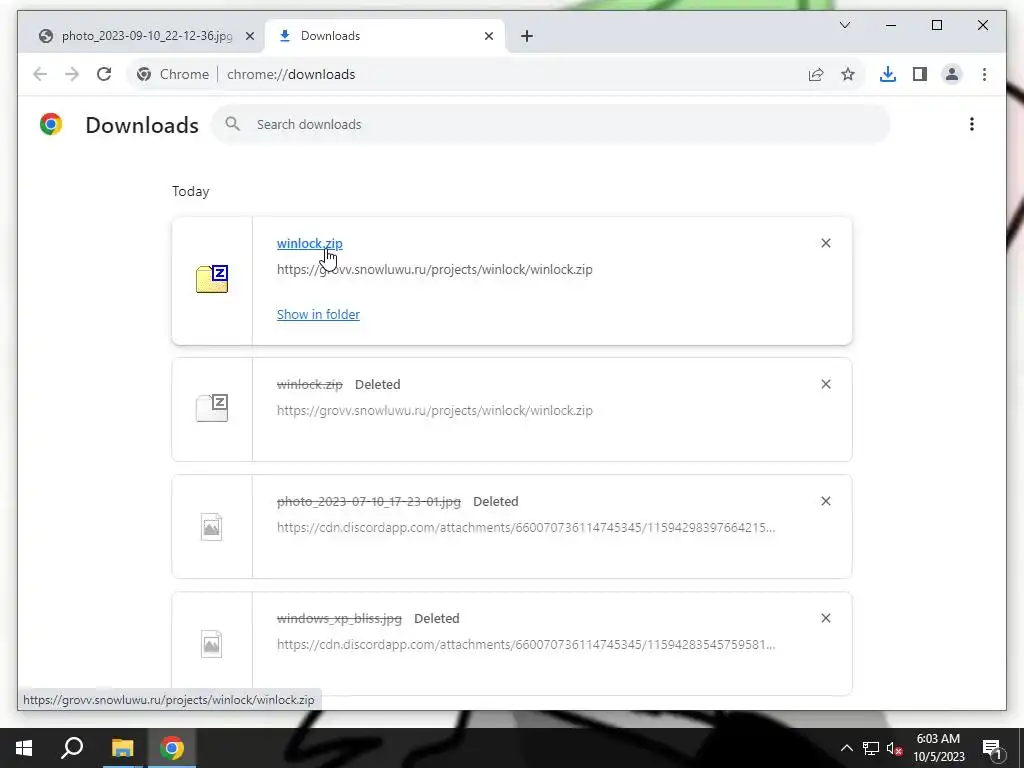Screen dimensions: 1024x768
Task: Click the Today date heading
Action: pos(191,191)
